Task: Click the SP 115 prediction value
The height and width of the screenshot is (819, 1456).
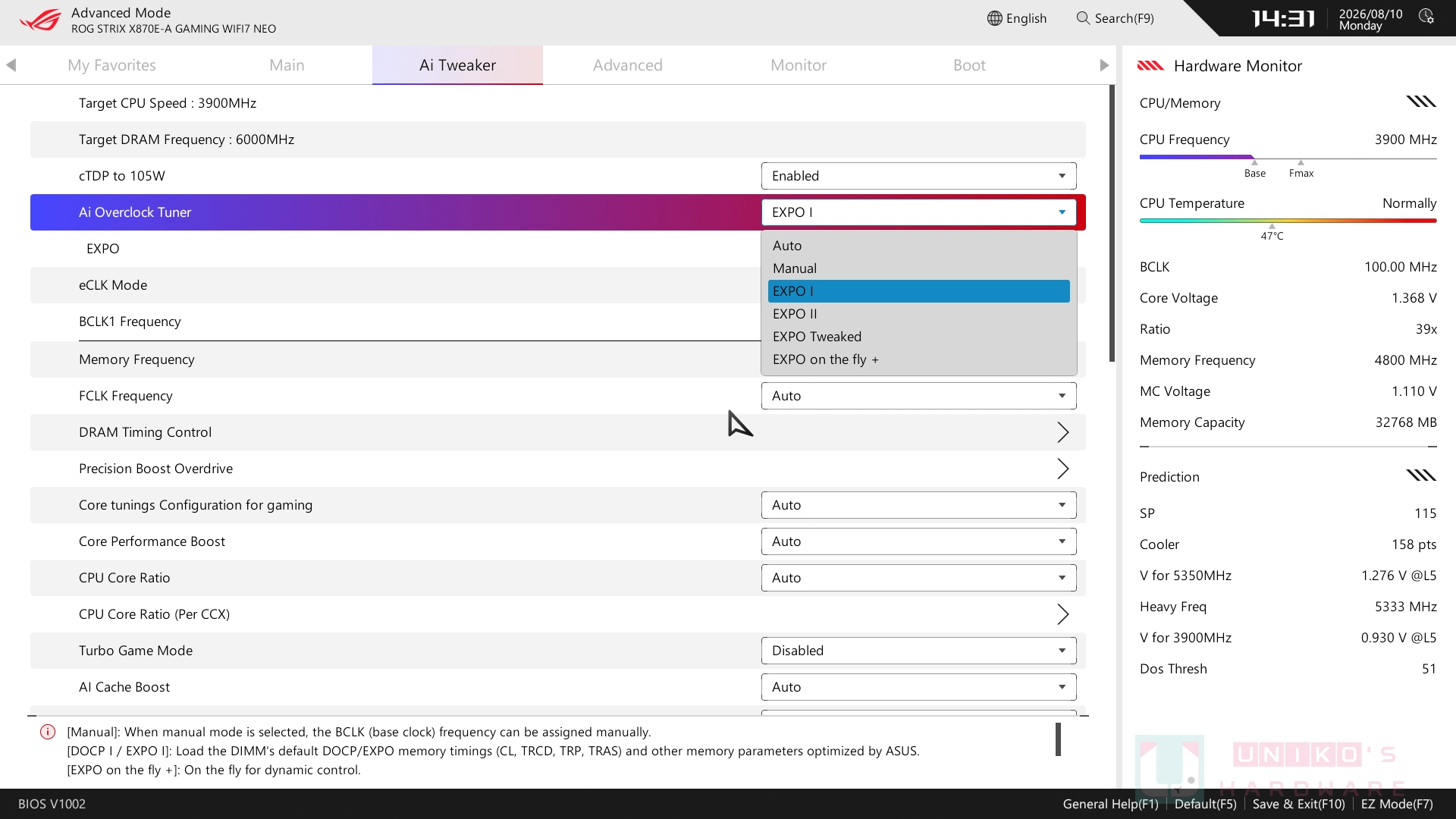Action: (x=1425, y=513)
